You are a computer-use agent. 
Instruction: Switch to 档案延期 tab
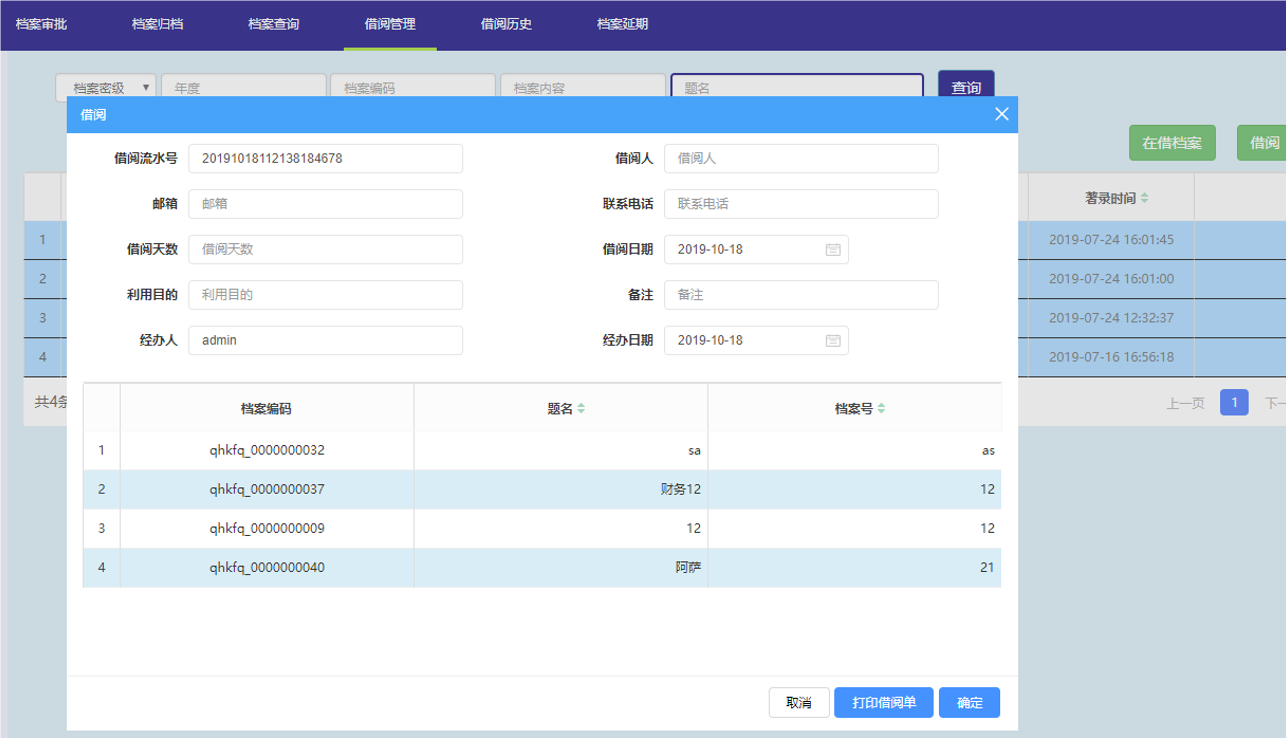[x=622, y=24]
